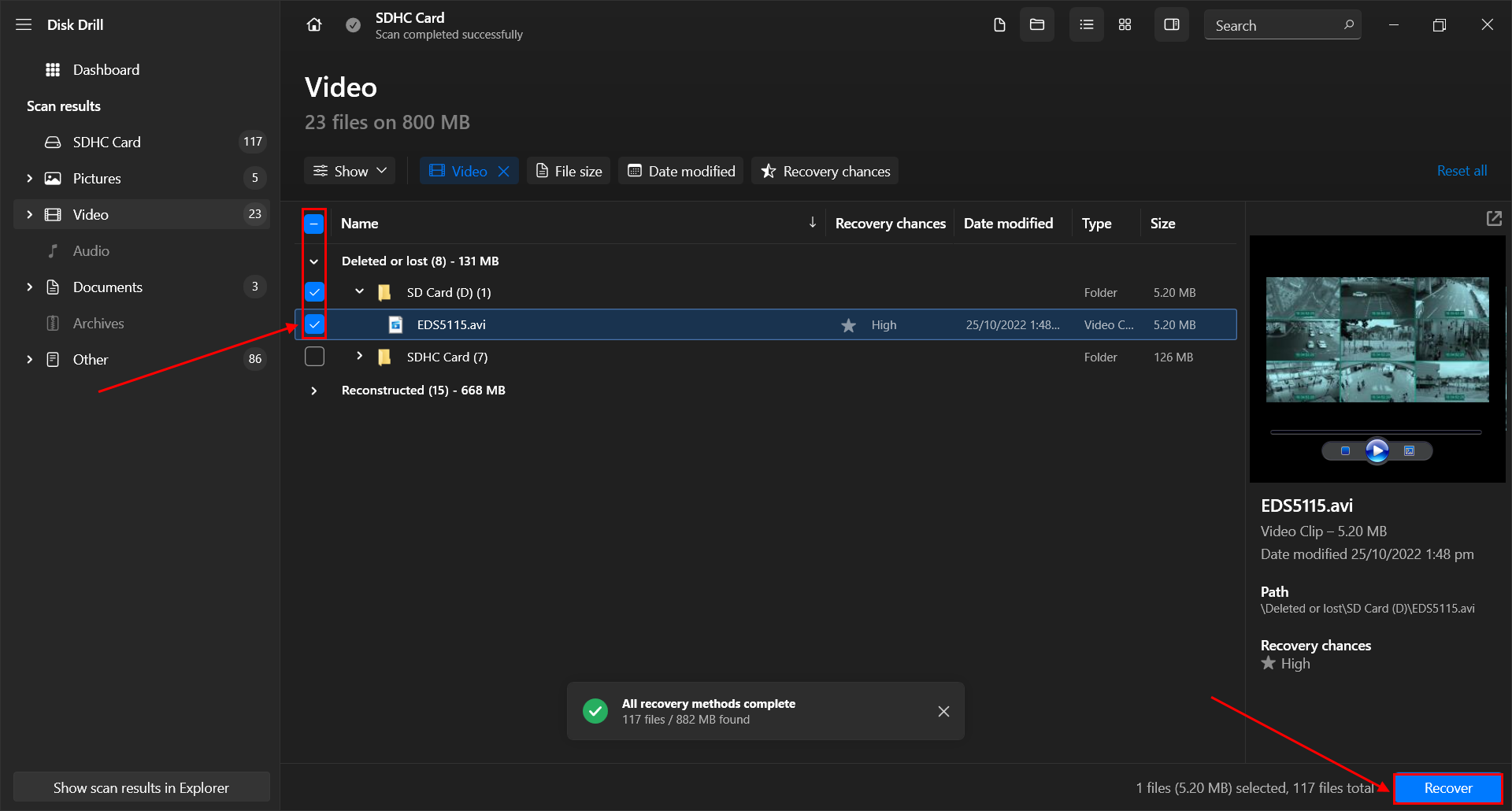This screenshot has width=1512, height=811.
Task: Expand Other category in sidebar
Action: (29, 360)
